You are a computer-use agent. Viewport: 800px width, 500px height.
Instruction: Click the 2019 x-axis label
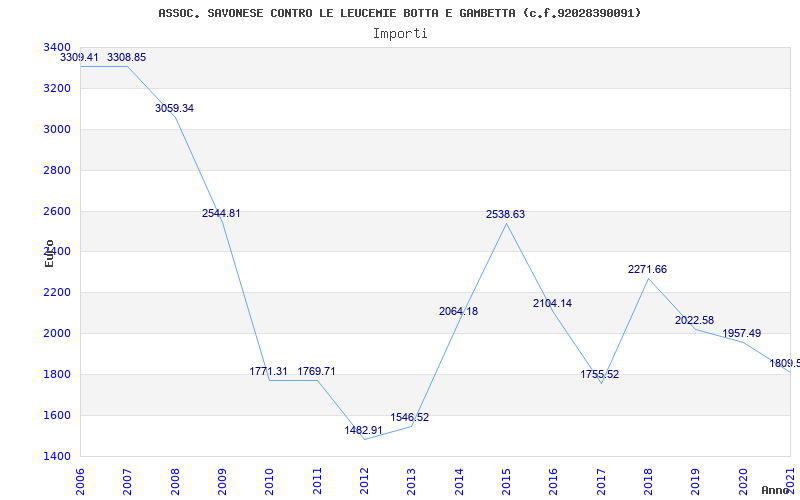point(696,482)
